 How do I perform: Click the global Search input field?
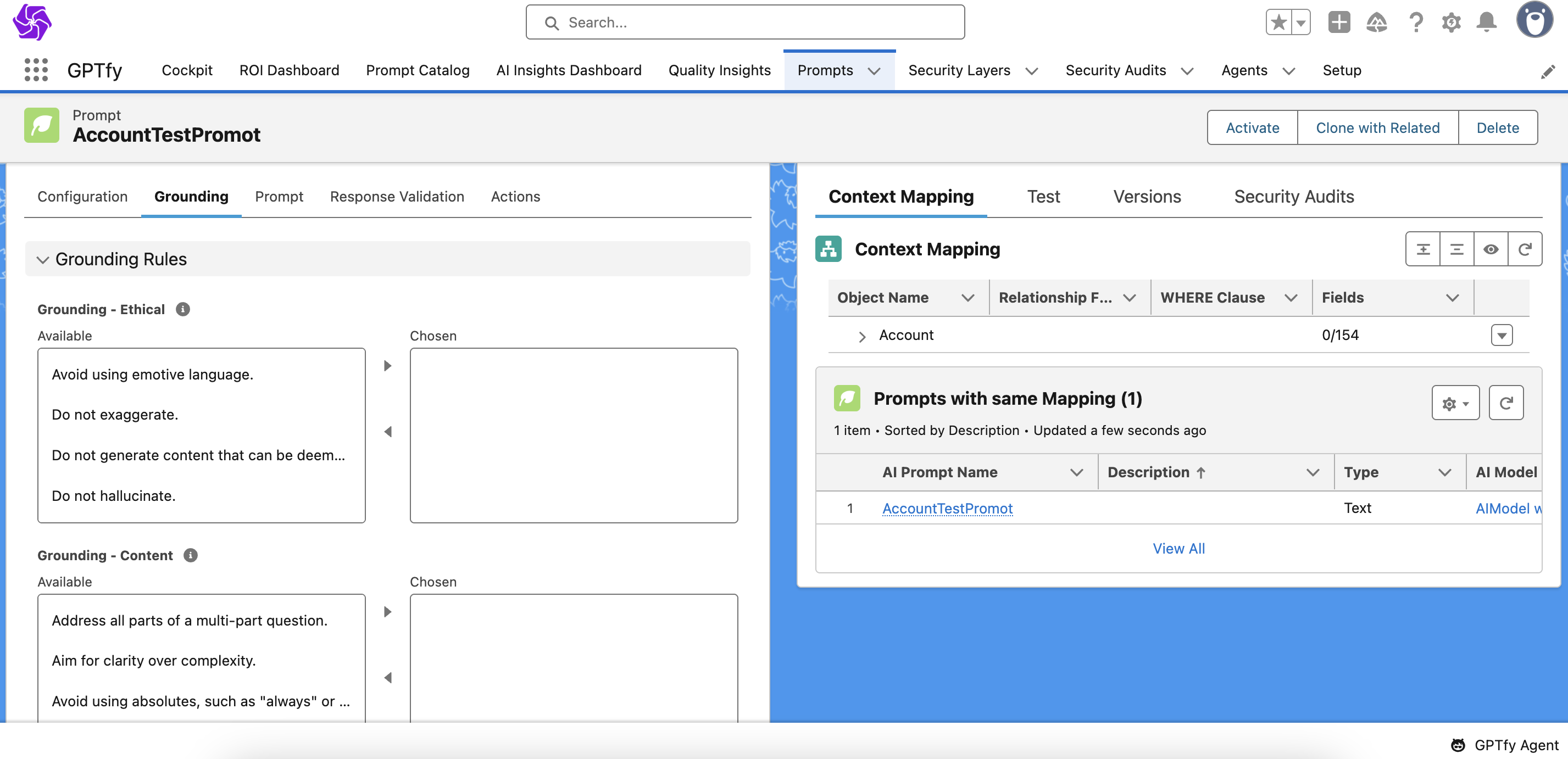point(745,23)
